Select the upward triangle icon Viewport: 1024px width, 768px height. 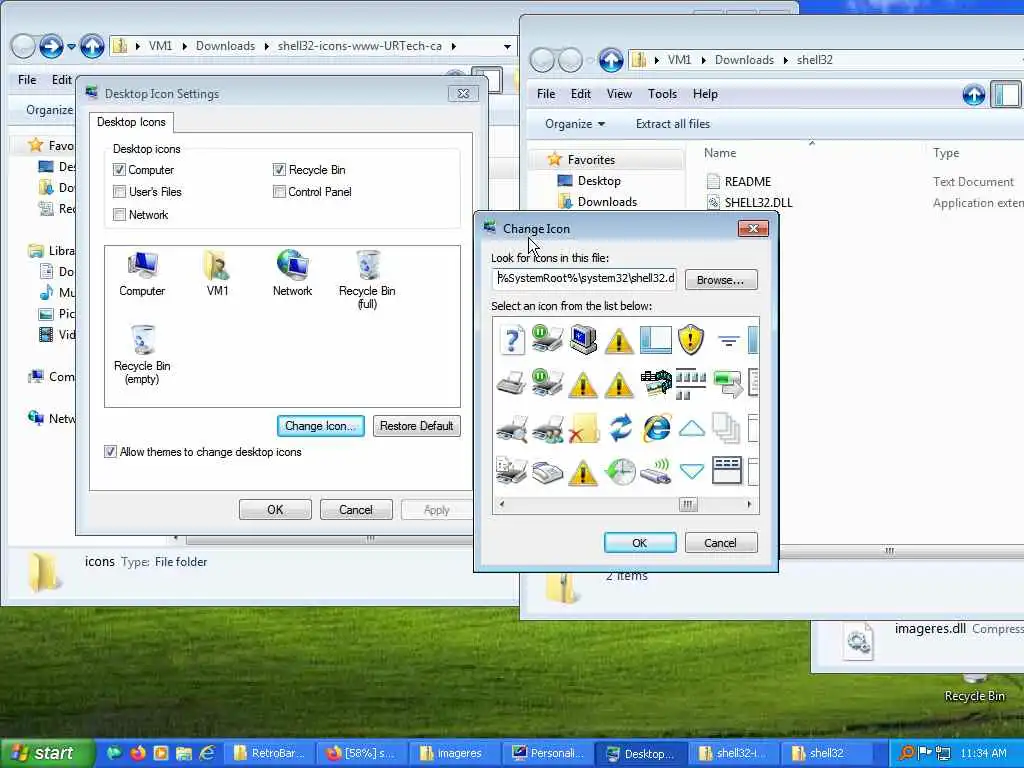pos(692,428)
